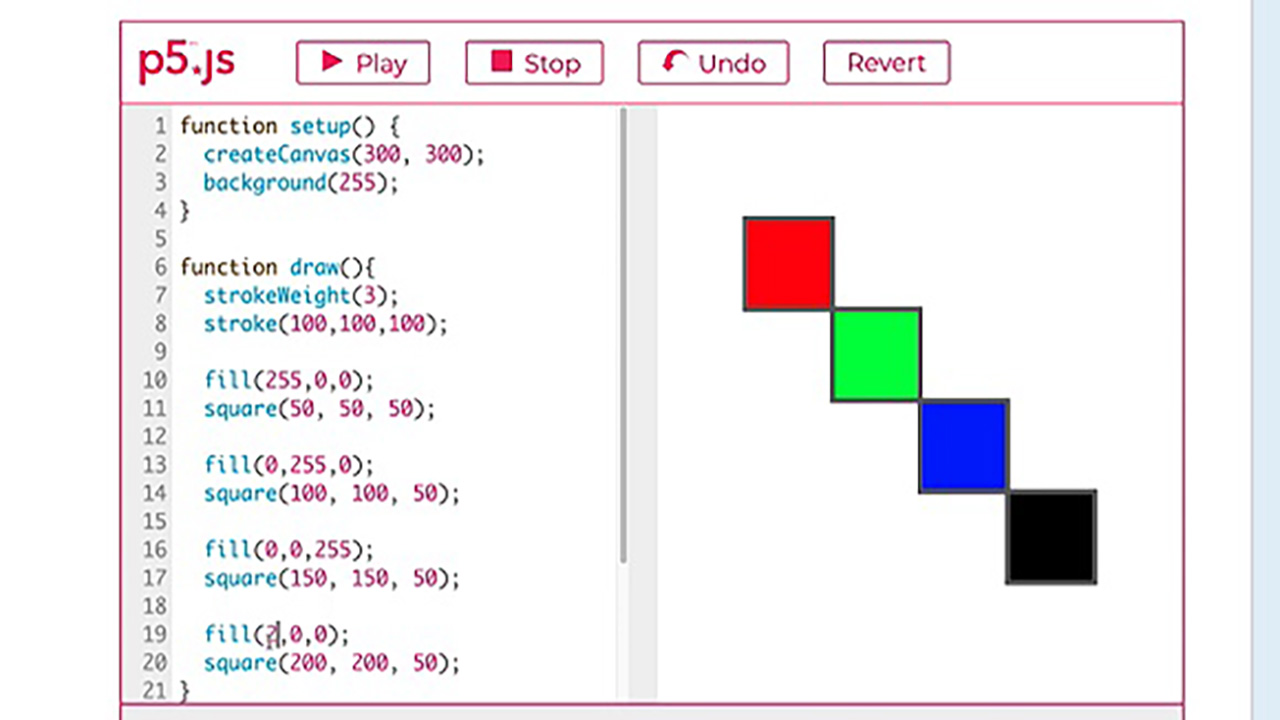Viewport: 1280px width, 720px height.
Task: Undo the last code edit
Action: (713, 63)
